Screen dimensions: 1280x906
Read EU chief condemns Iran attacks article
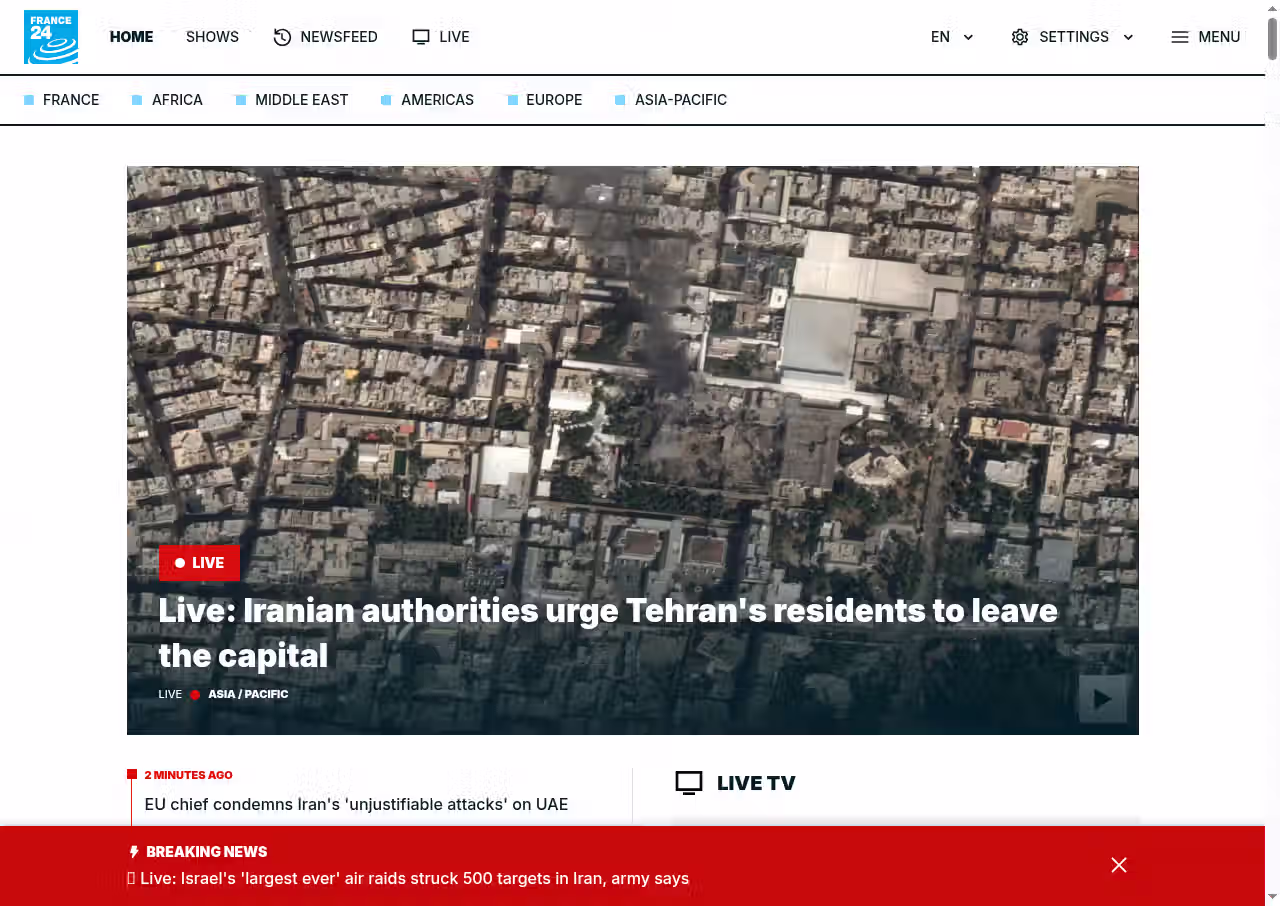coord(356,804)
